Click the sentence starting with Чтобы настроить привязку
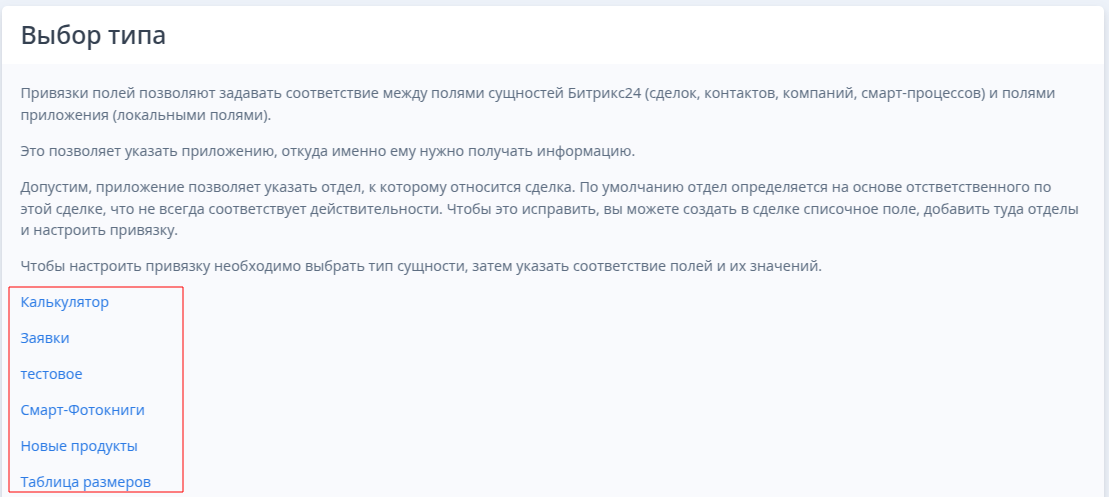 [421, 267]
